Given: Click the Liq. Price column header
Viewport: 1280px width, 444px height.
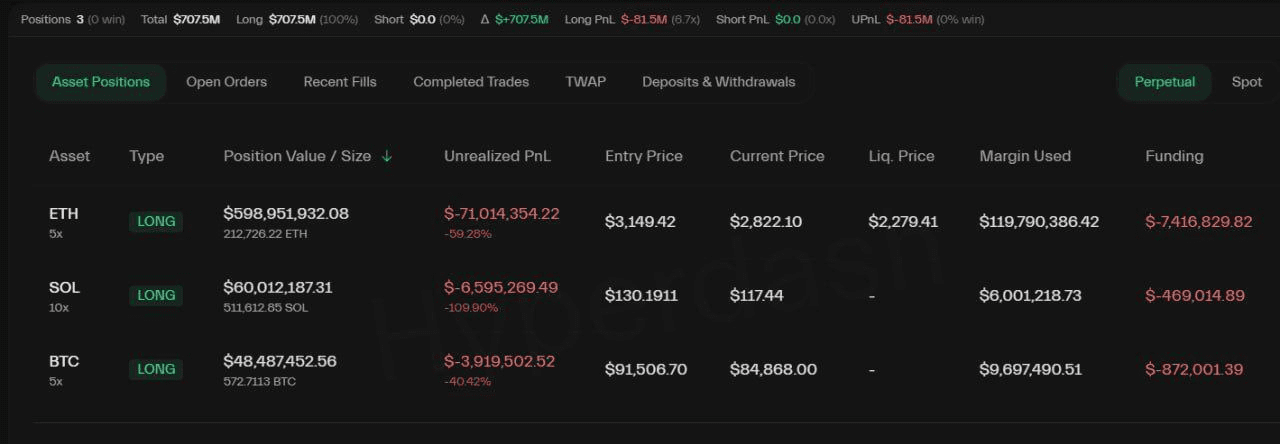Looking at the screenshot, I should (901, 156).
